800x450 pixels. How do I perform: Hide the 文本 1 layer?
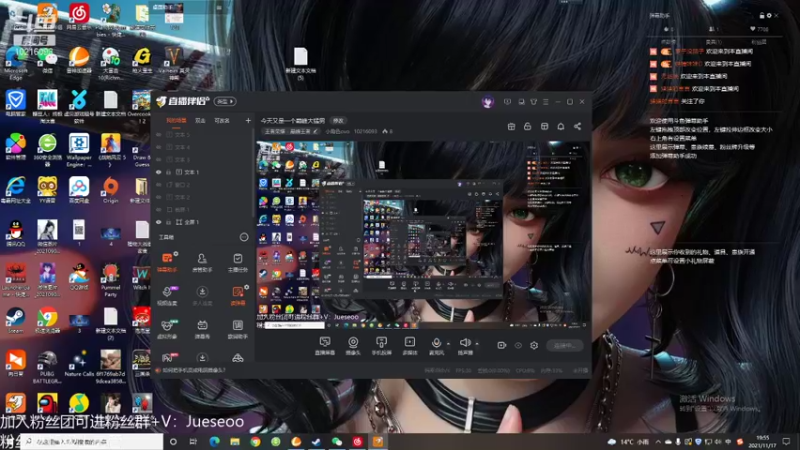159,172
